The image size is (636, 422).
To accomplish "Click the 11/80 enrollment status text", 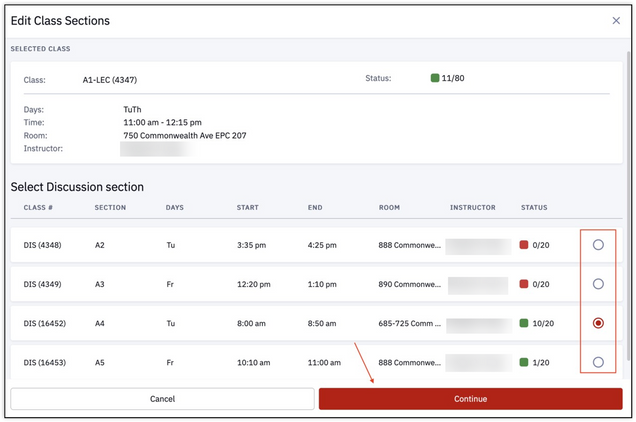I will pyautogui.click(x=453, y=78).
